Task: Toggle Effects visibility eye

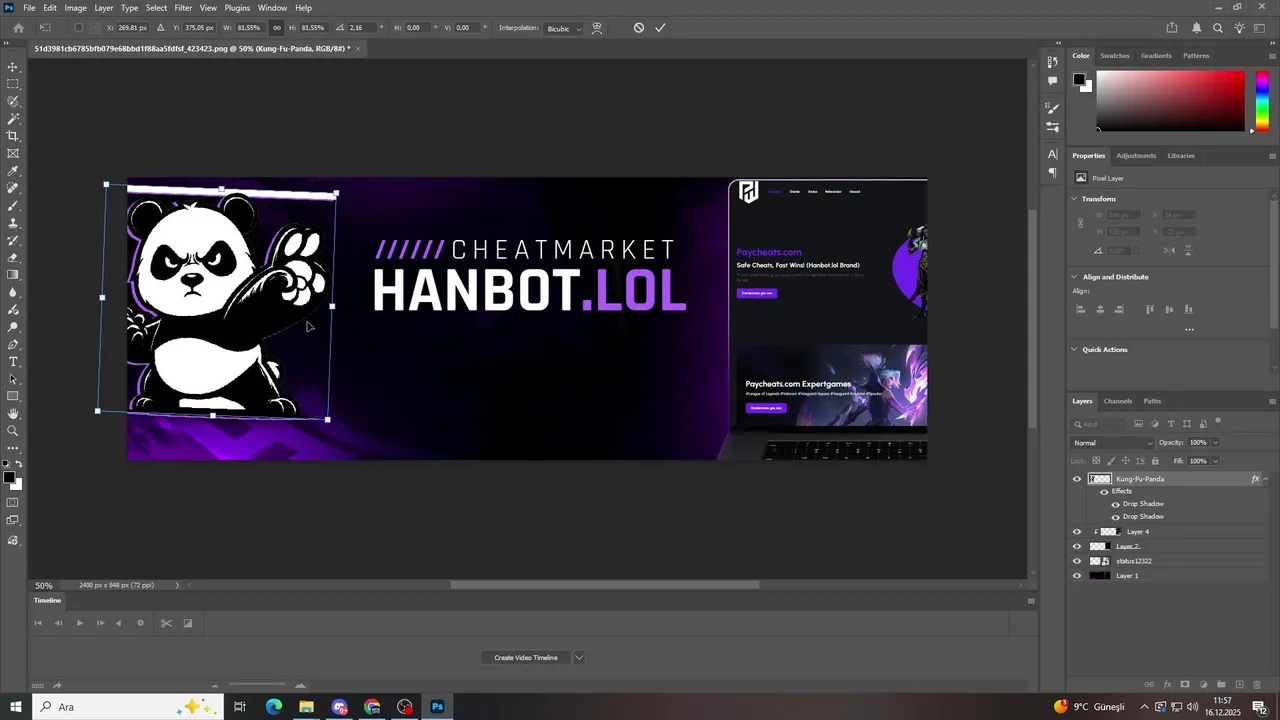Action: coord(1104,491)
